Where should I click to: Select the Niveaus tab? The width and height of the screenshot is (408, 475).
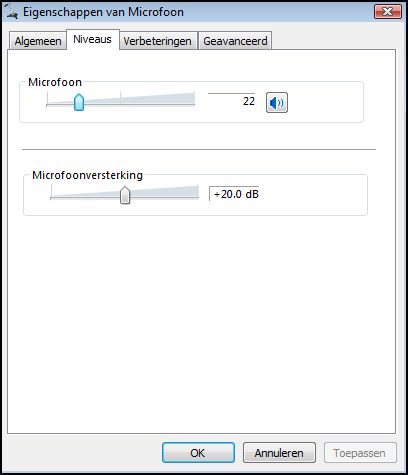[x=93, y=39]
